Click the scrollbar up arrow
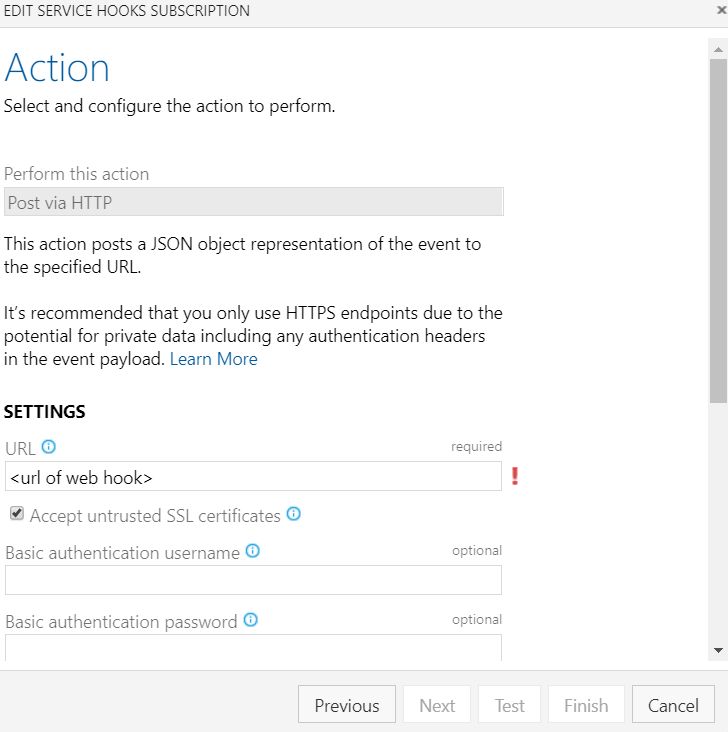This screenshot has width=728, height=732. [x=718, y=49]
